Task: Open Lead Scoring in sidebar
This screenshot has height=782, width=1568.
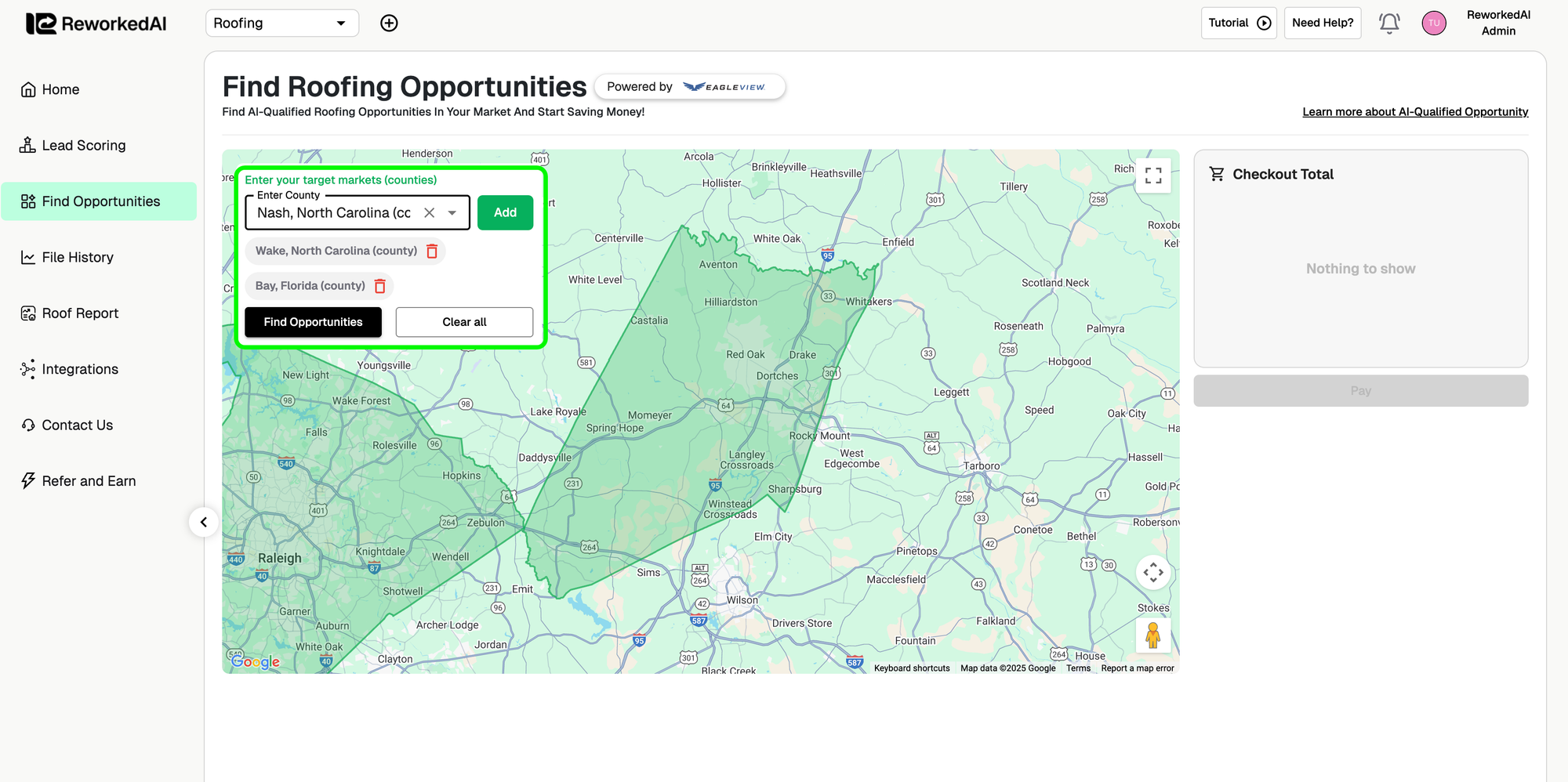Action: [x=83, y=146]
